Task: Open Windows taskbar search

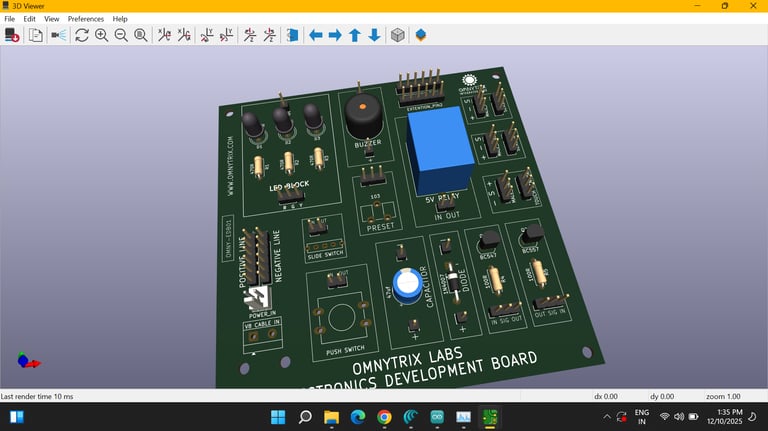Action: click(x=305, y=417)
